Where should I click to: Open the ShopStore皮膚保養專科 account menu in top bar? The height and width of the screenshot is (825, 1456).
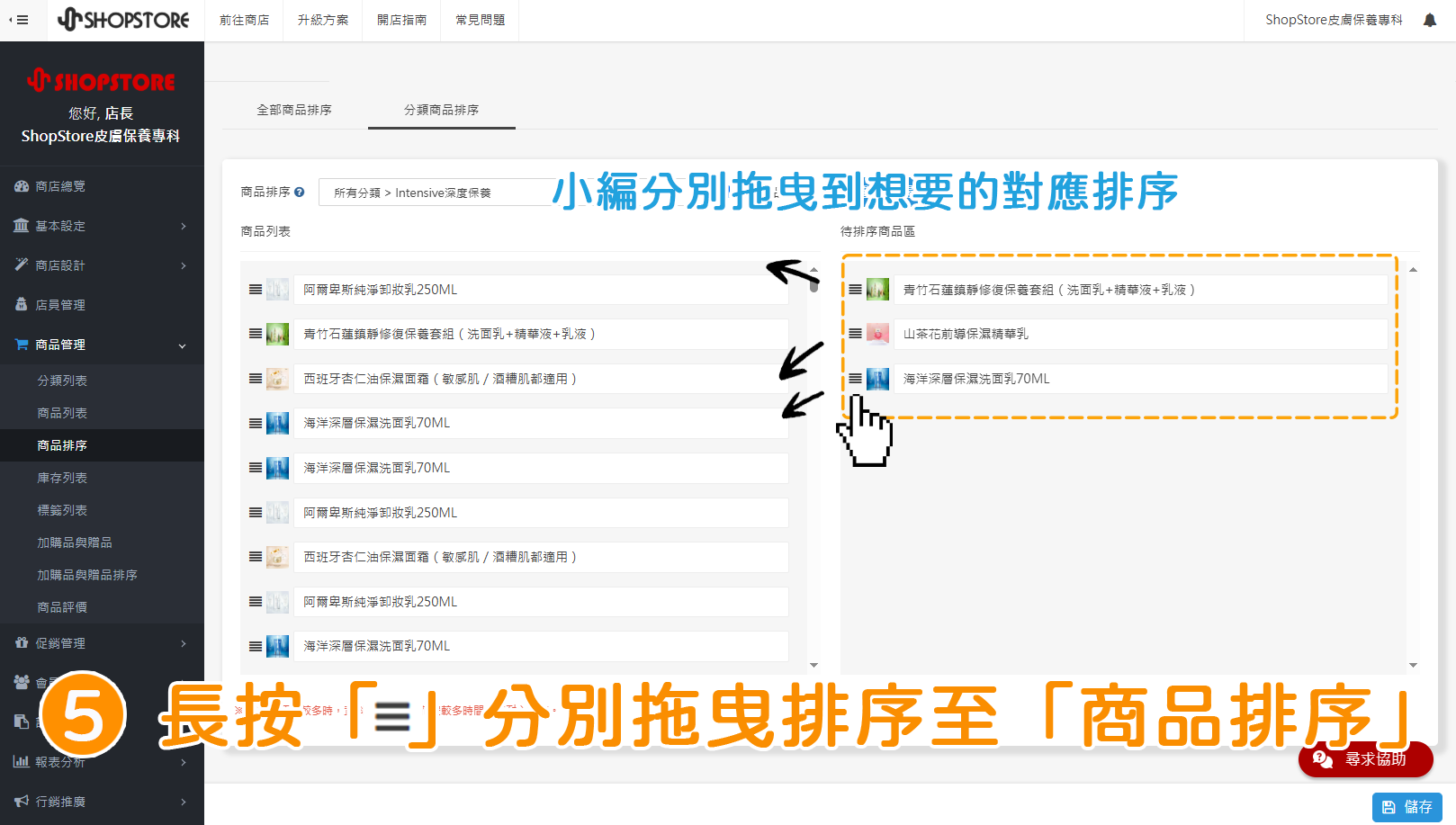click(x=1334, y=20)
